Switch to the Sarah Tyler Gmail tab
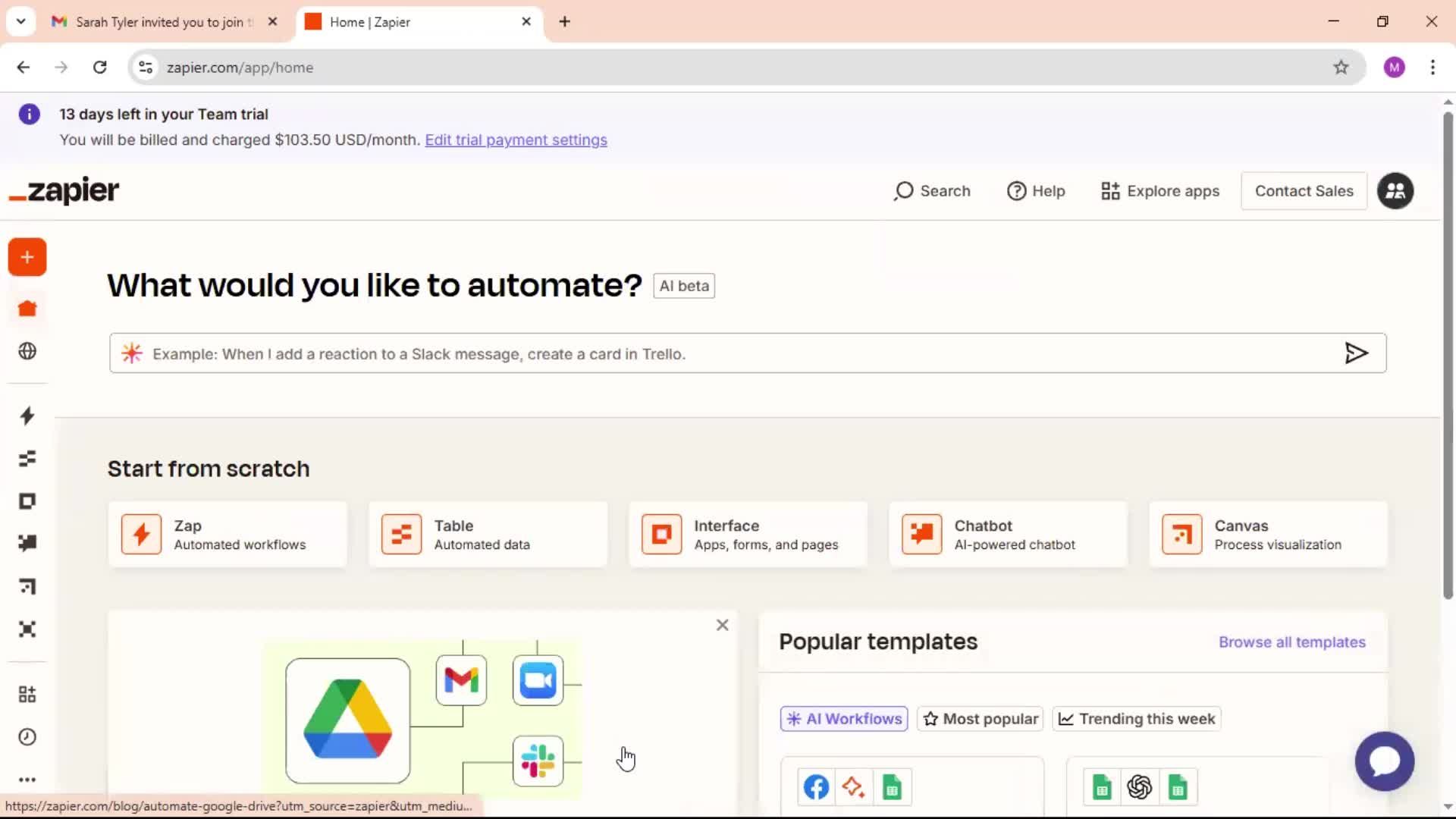Viewport: 1456px width, 819px height. (x=163, y=22)
